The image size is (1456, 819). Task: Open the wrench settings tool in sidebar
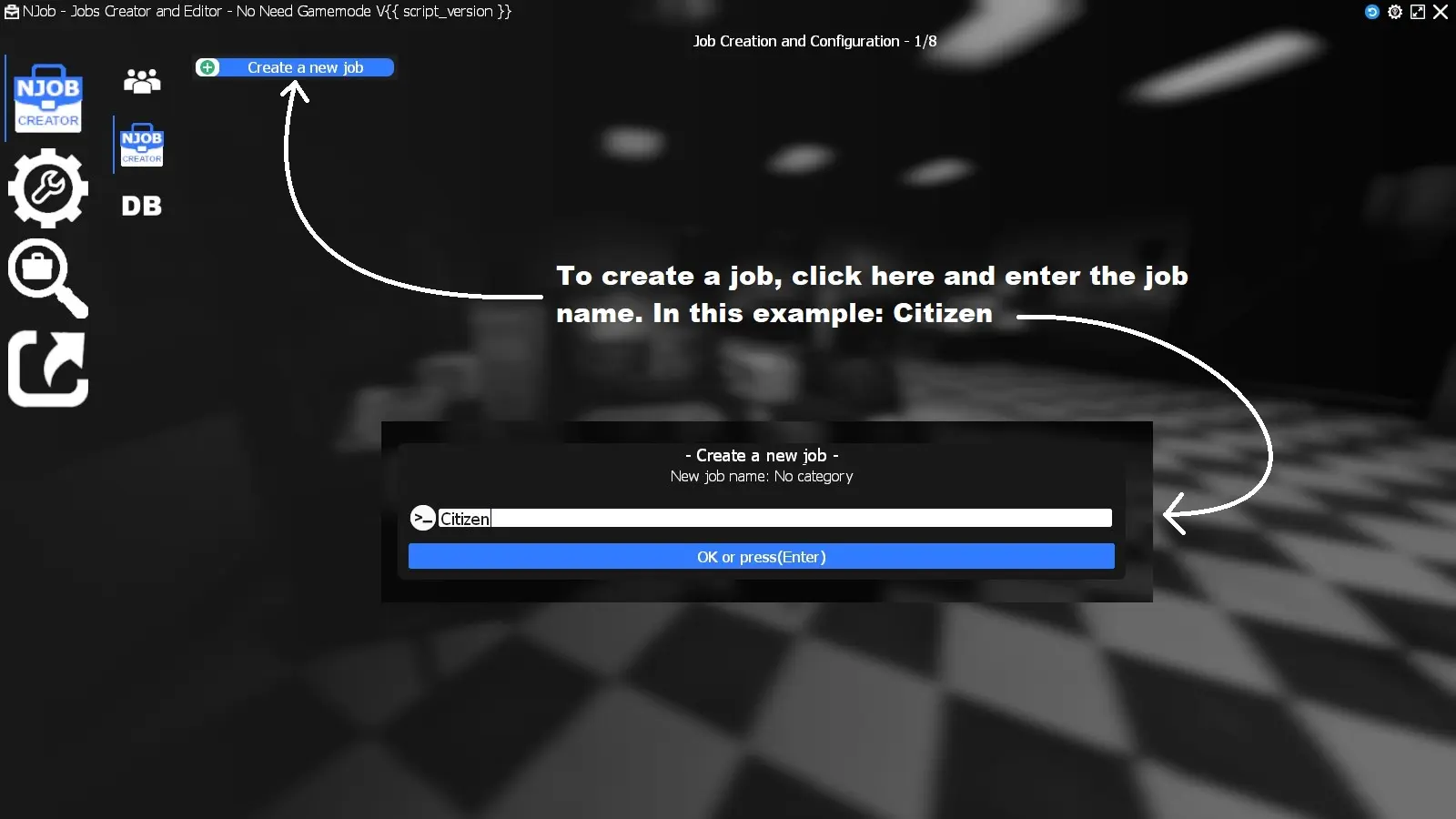(x=47, y=187)
